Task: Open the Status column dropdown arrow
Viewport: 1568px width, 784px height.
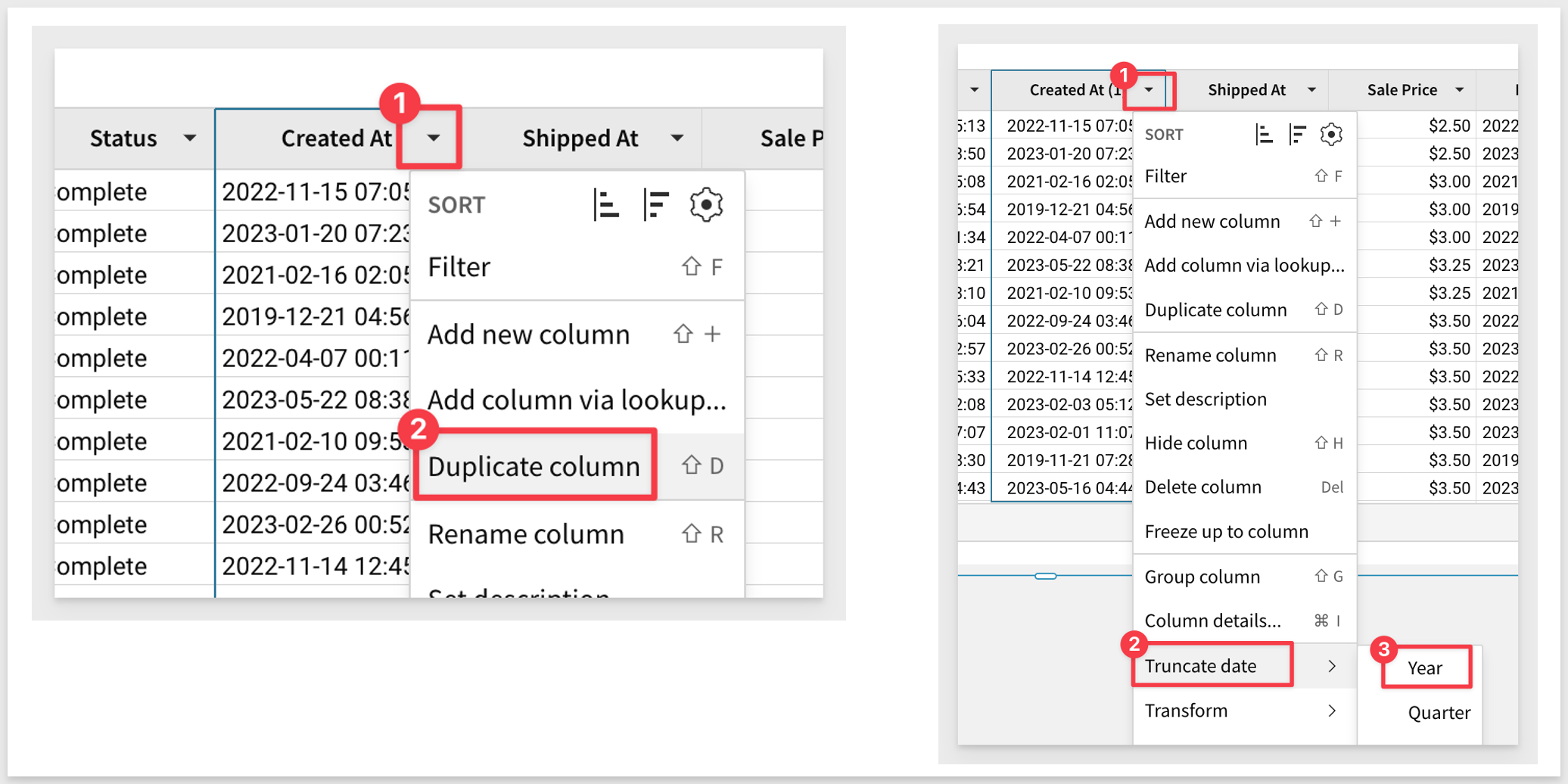Action: [190, 138]
